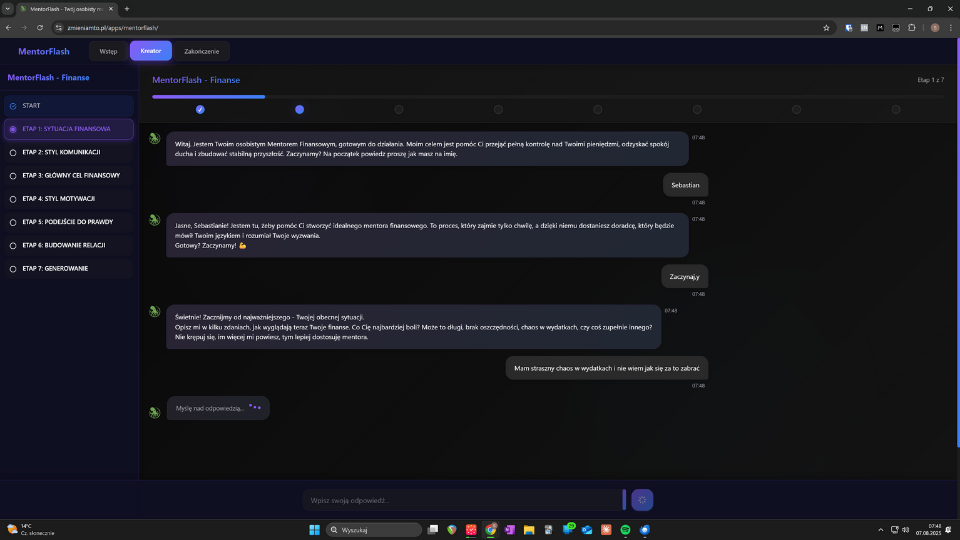
Task: Open the Zakończenie tab
Action: pos(201,51)
